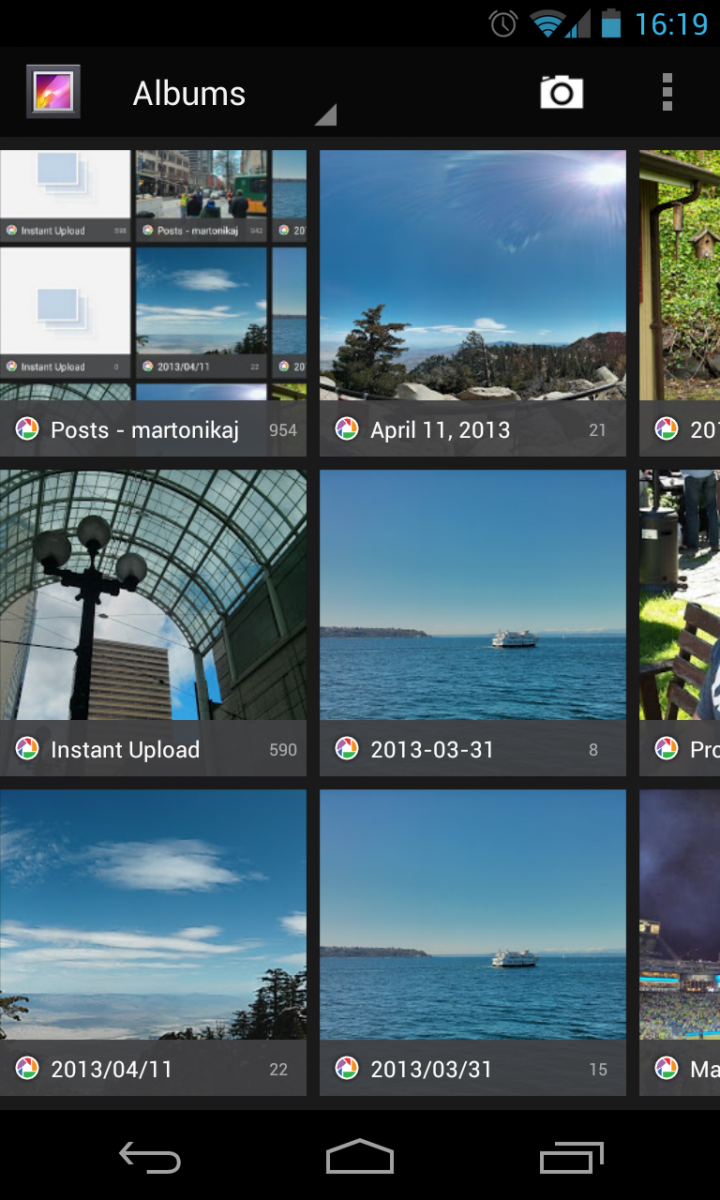This screenshot has height=1200, width=720.
Task: Tap Picasa icon beside April 11, 2013
Action: [347, 429]
